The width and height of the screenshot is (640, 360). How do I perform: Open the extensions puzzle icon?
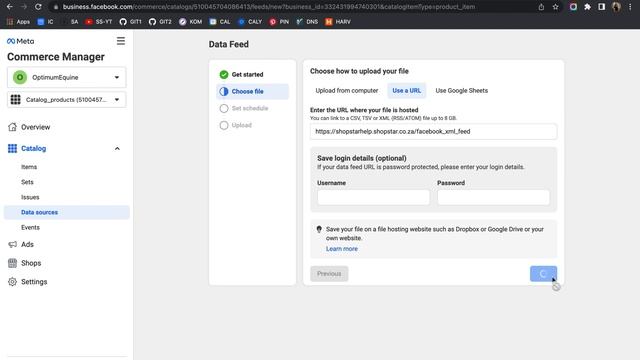pos(587,7)
